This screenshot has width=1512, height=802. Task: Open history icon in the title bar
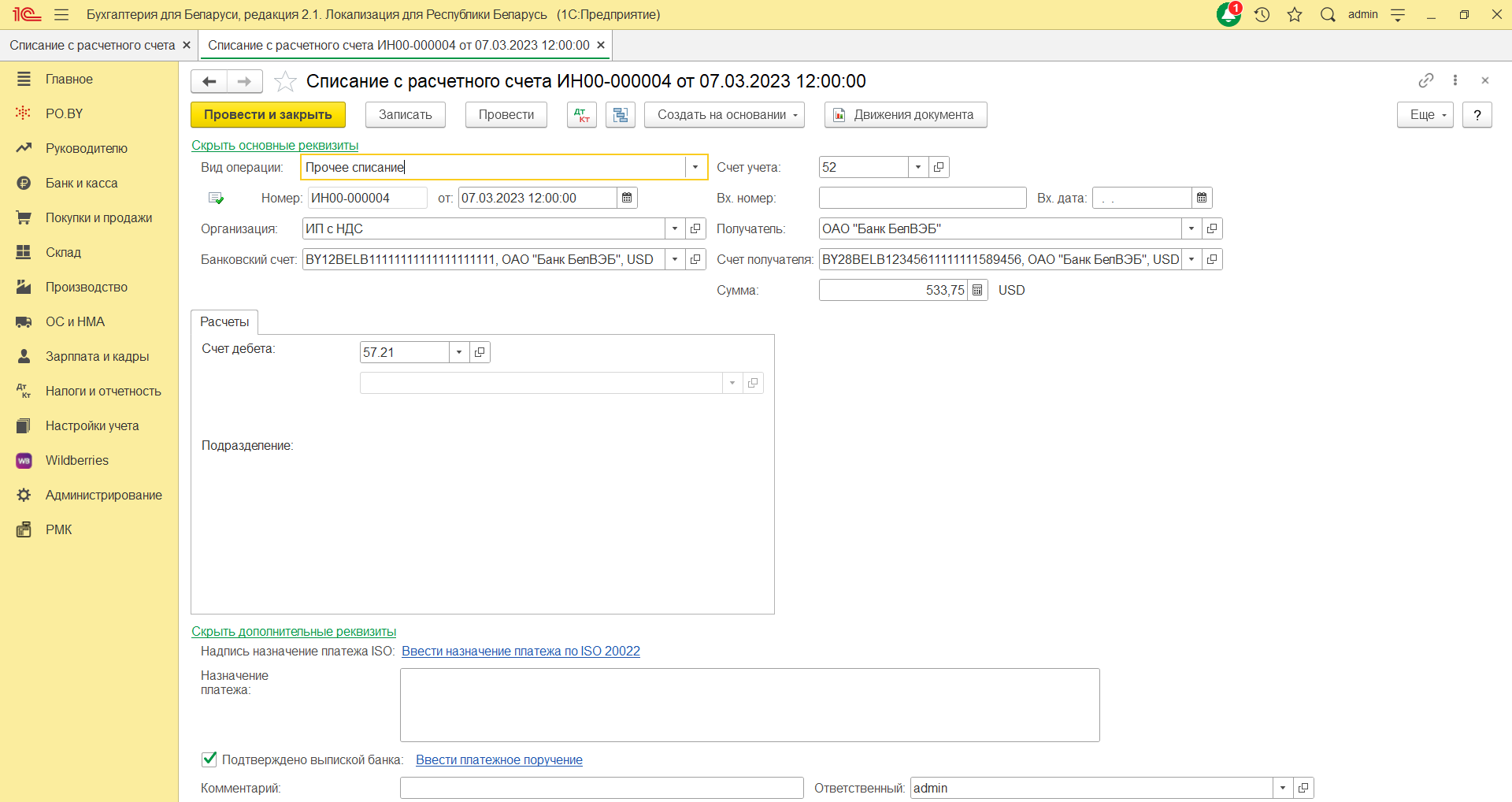1262,14
